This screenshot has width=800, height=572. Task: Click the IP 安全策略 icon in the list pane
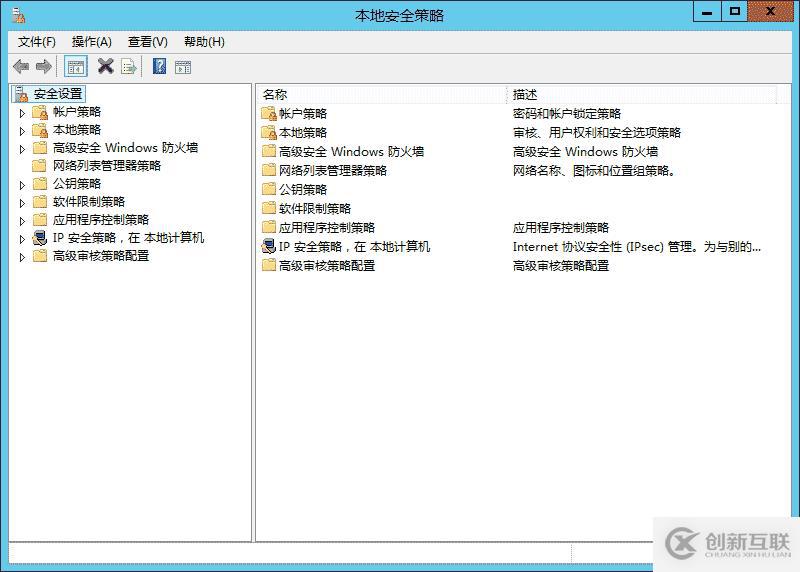click(269, 246)
